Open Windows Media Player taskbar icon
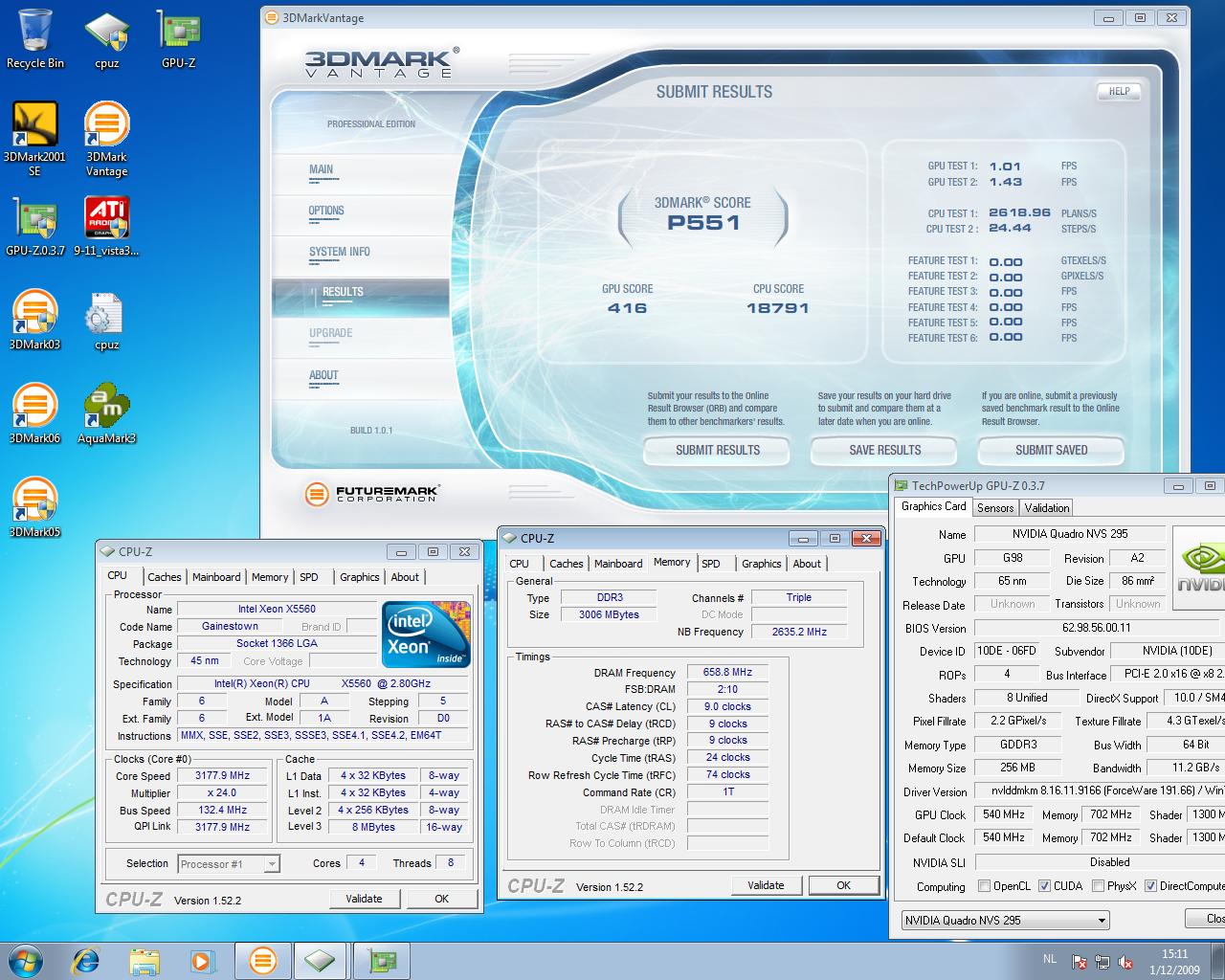 point(202,960)
